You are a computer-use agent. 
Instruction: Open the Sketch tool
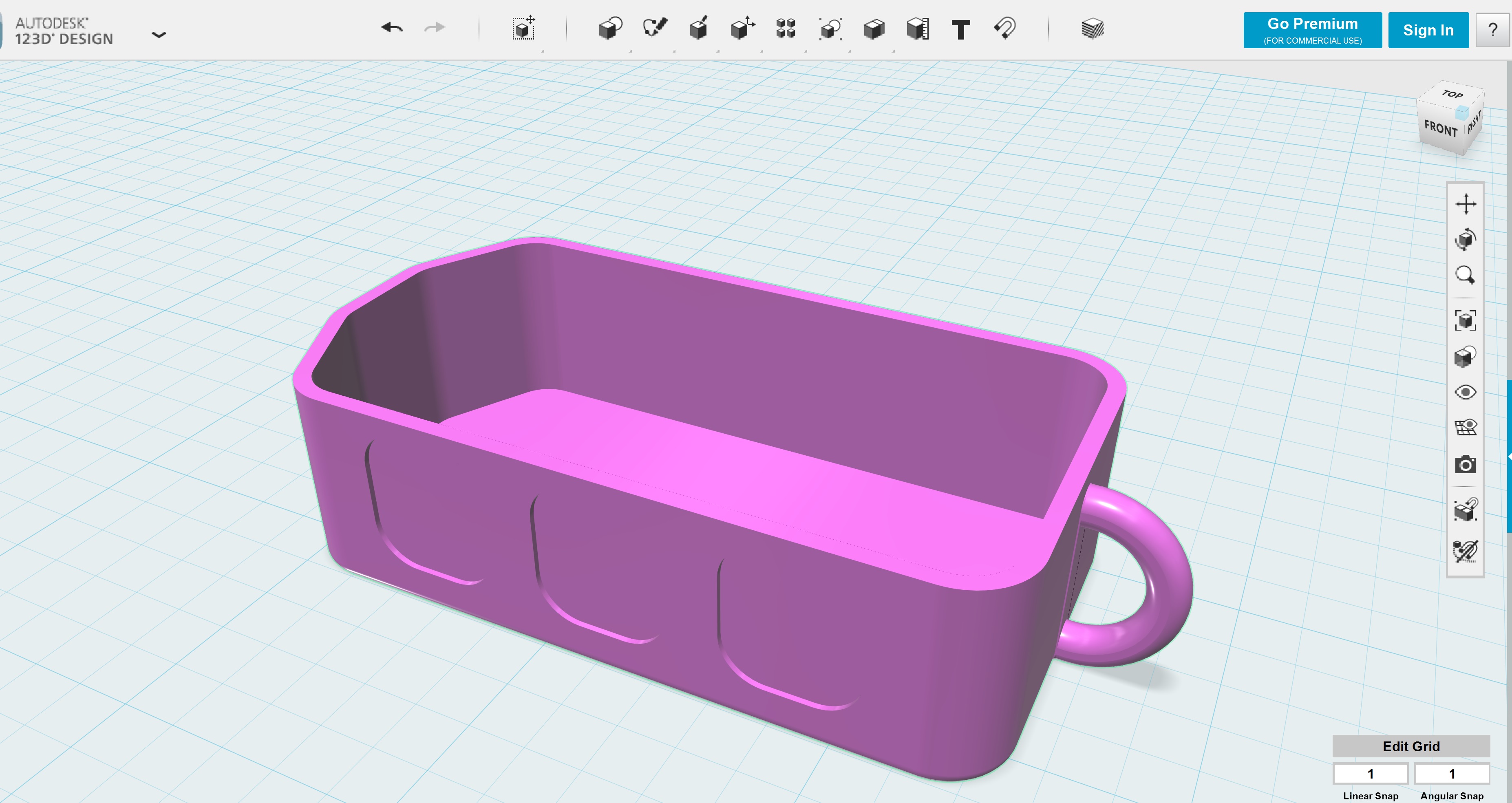point(655,28)
